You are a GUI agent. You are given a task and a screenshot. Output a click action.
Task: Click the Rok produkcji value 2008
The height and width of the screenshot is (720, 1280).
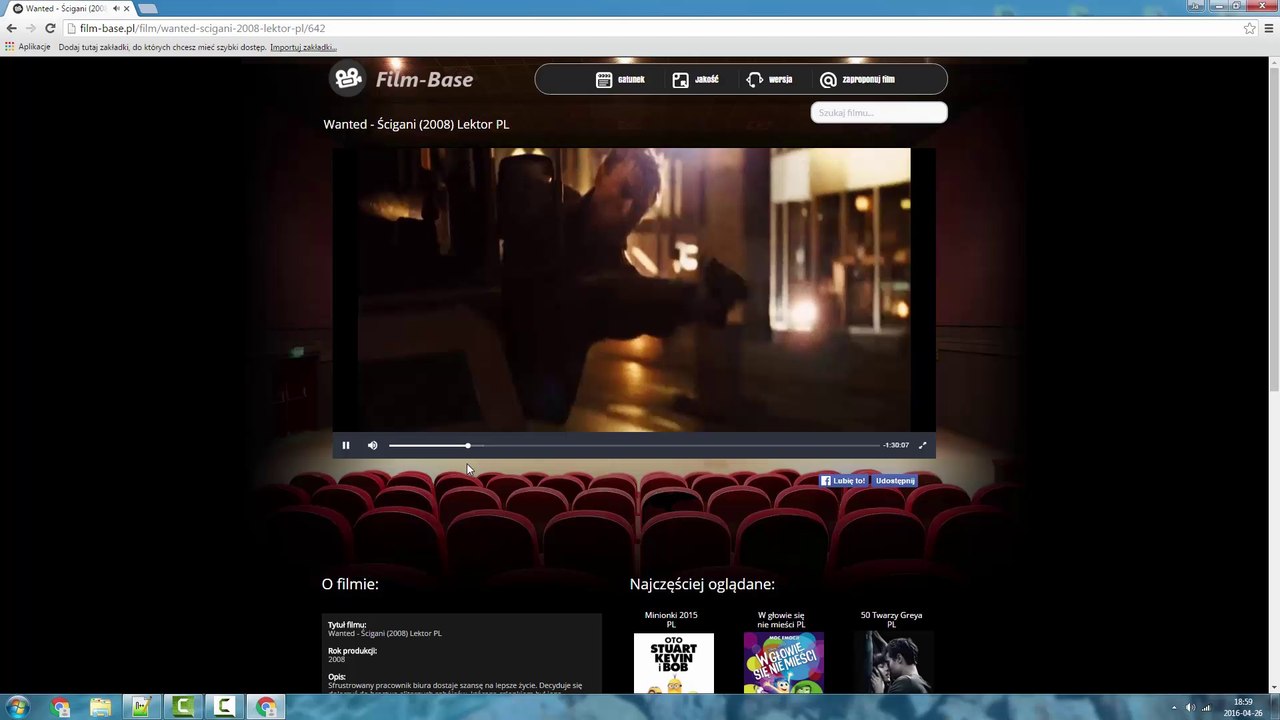pyautogui.click(x=336, y=659)
